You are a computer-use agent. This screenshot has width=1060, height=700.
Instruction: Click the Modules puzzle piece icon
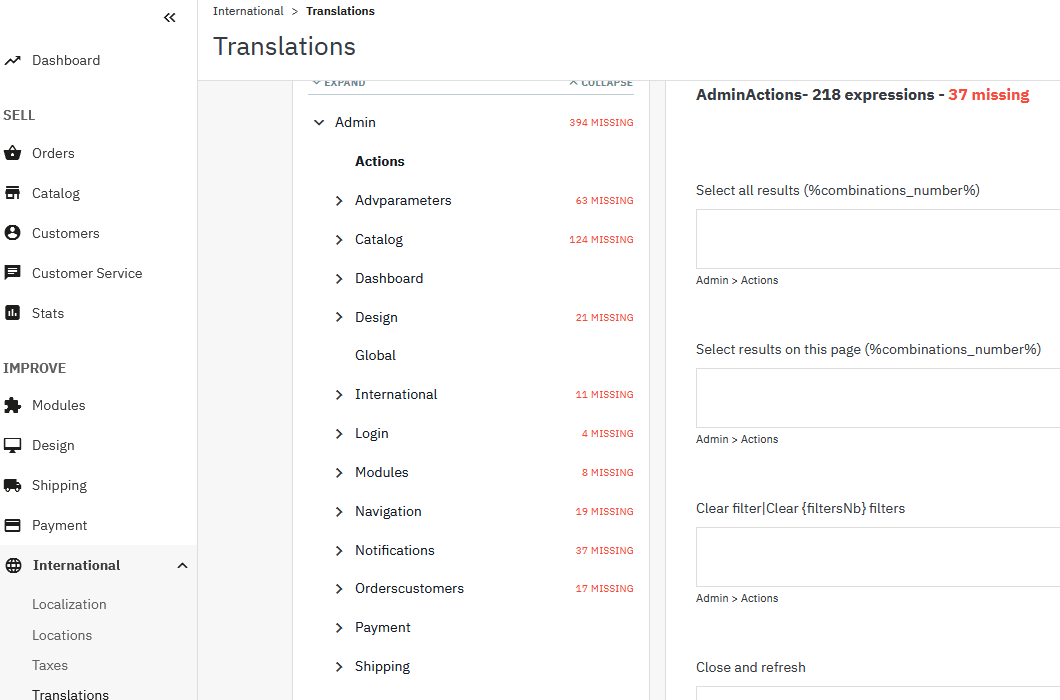coord(12,405)
